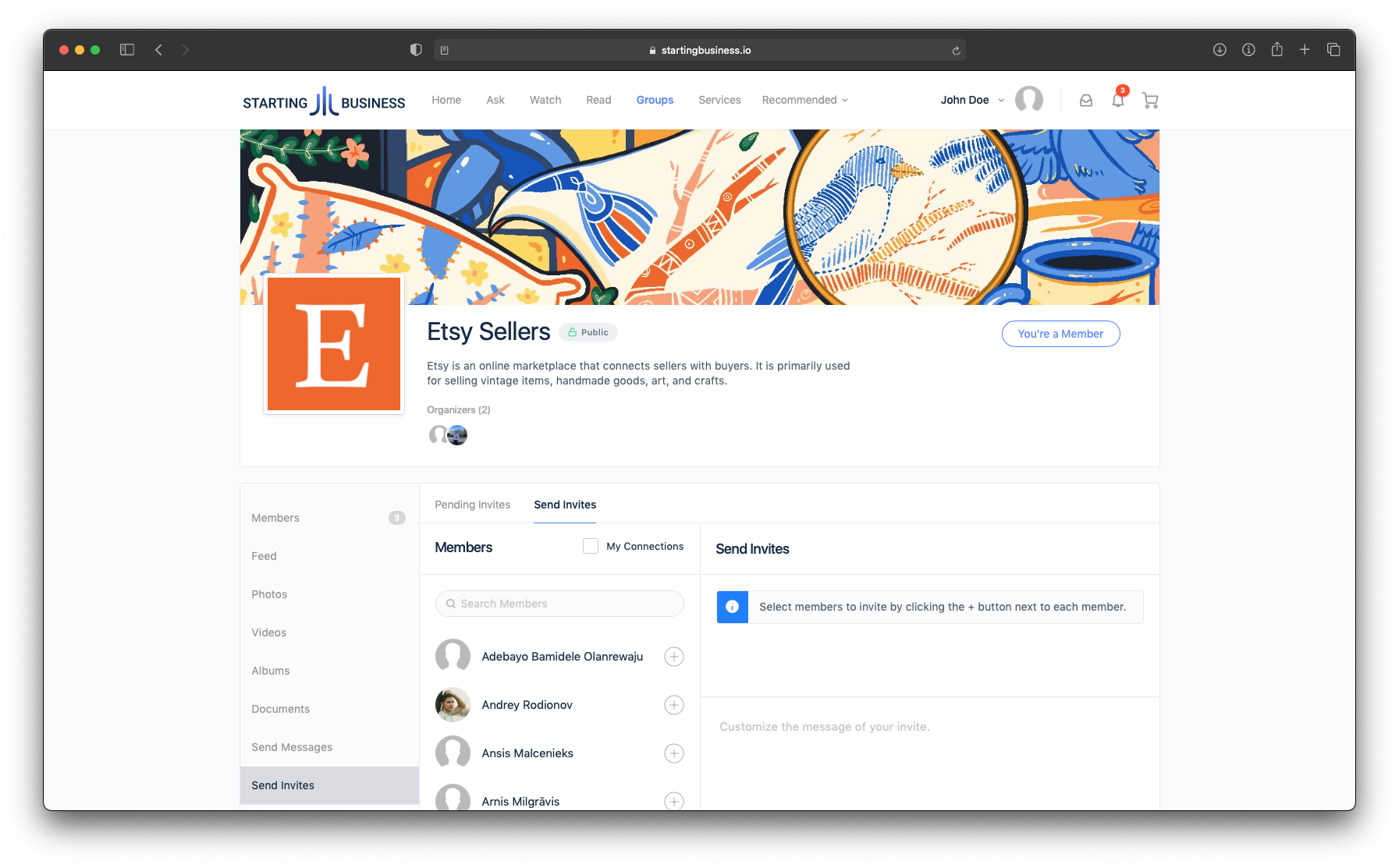
Task: Open Documents in the group sidebar
Action: [x=329, y=709]
